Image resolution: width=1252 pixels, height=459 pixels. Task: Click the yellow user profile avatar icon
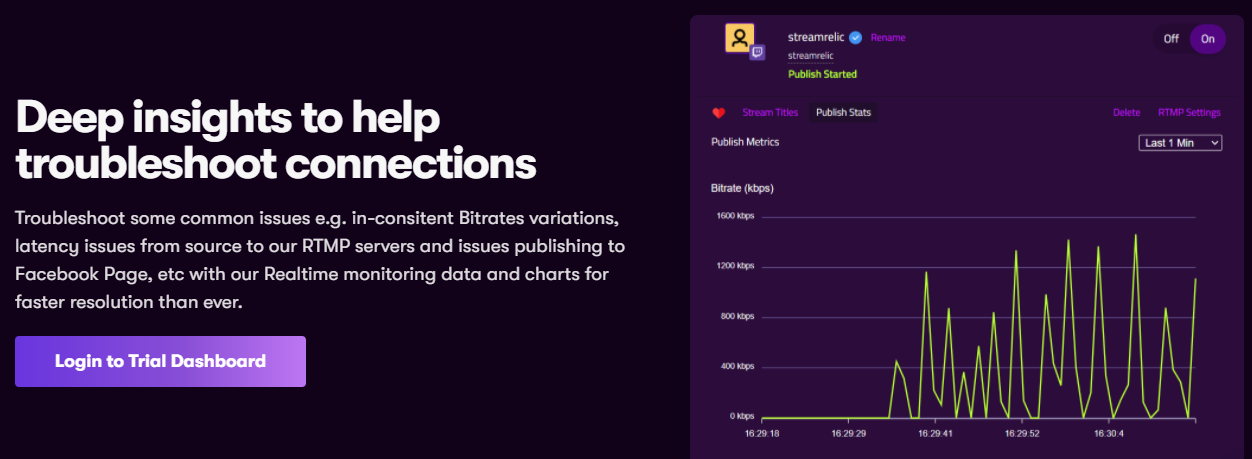739,38
